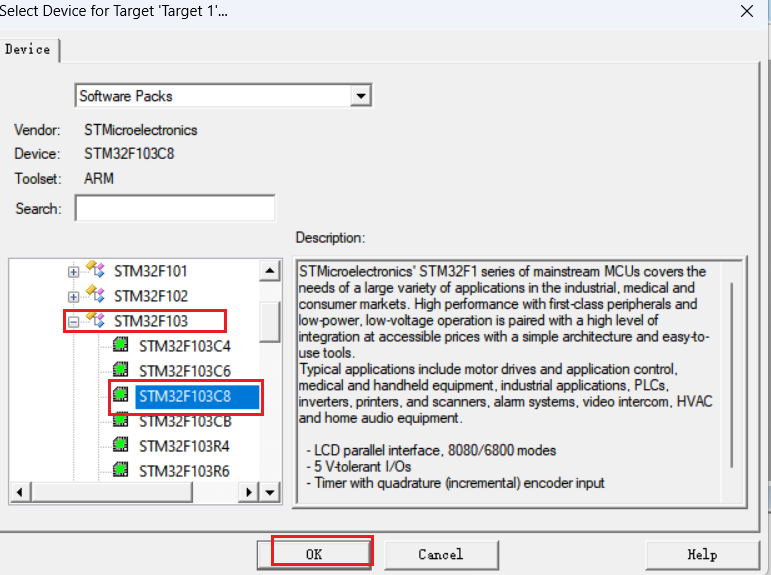Viewport: 771px width, 575px height.
Task: Click the device tree vertical scrollbar thumb
Action: [x=270, y=322]
